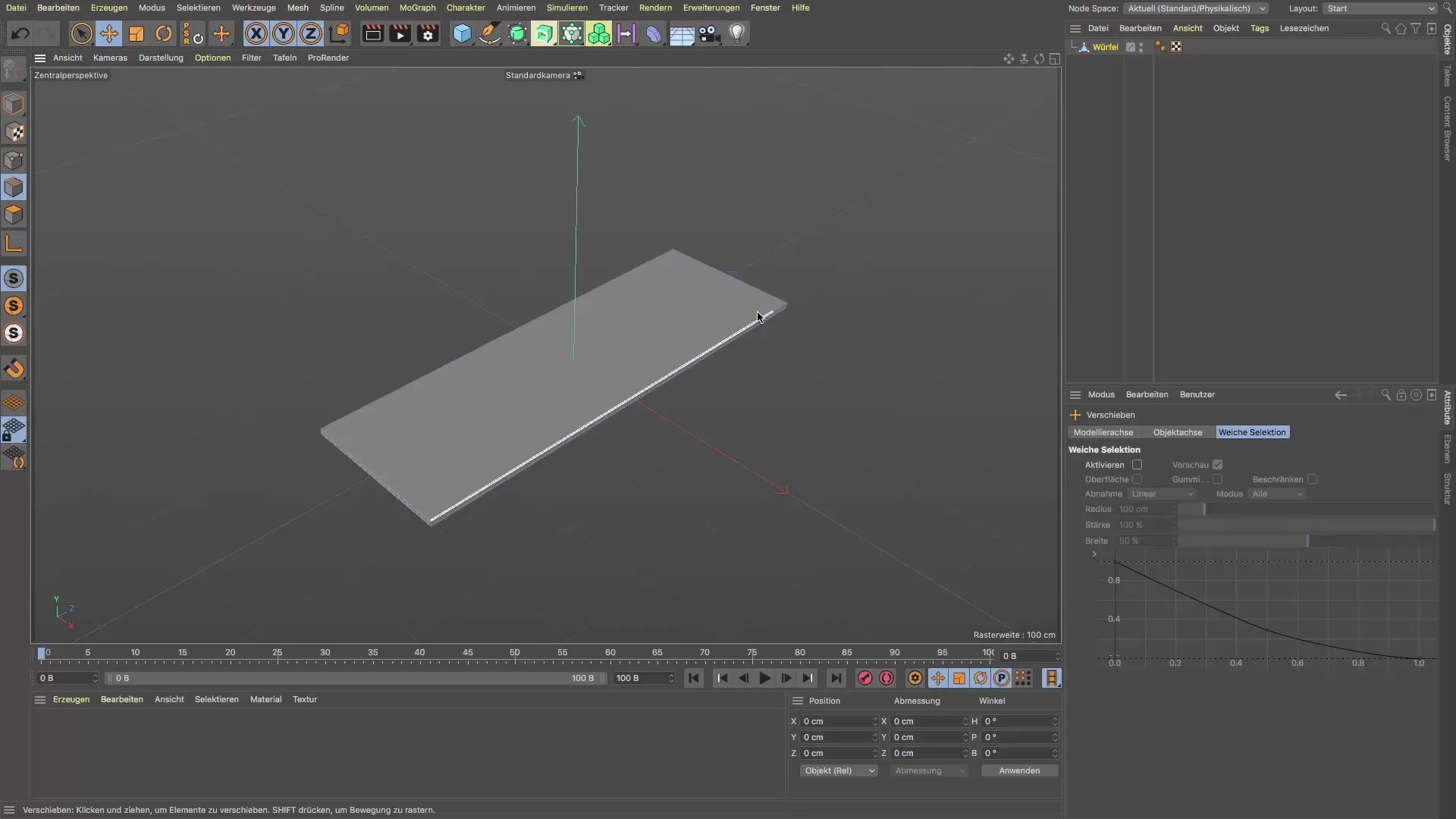Select the Würfel object

tap(1105, 47)
